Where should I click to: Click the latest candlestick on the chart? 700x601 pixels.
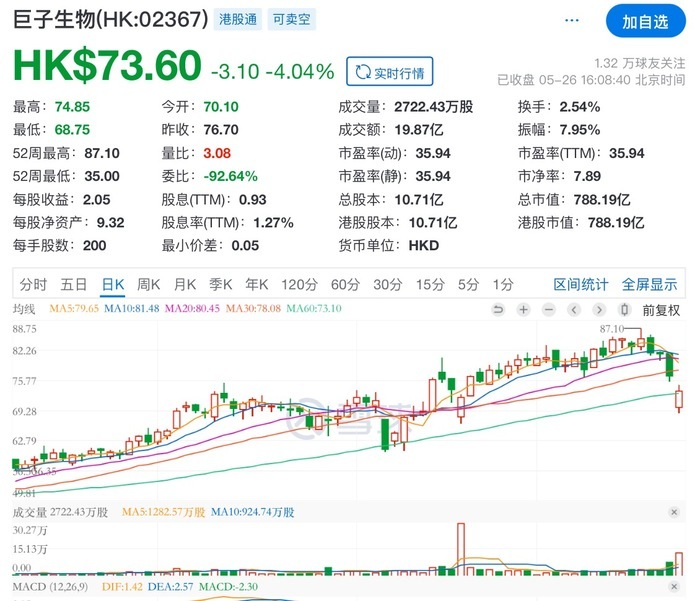pyautogui.click(x=679, y=399)
